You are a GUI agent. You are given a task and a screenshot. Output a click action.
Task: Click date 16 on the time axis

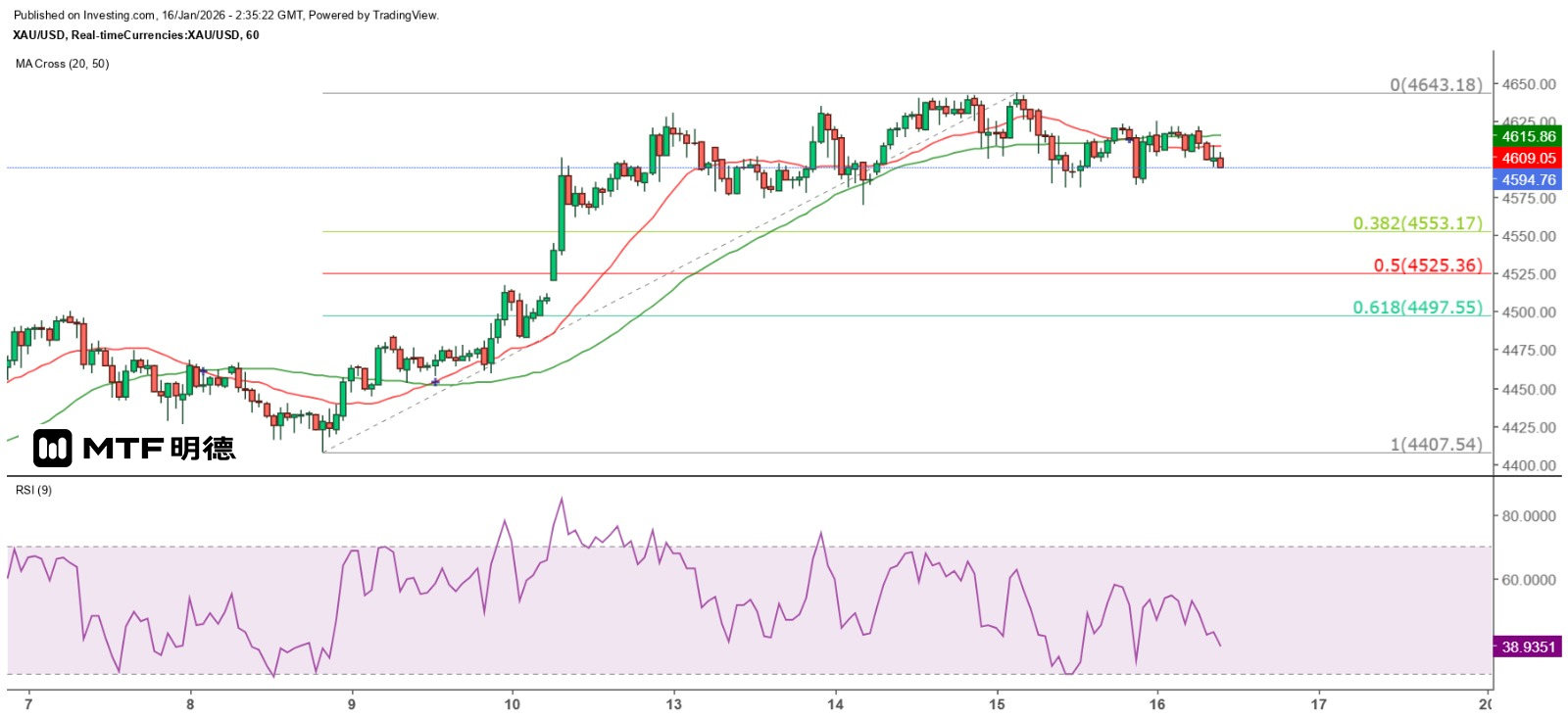point(1157,703)
